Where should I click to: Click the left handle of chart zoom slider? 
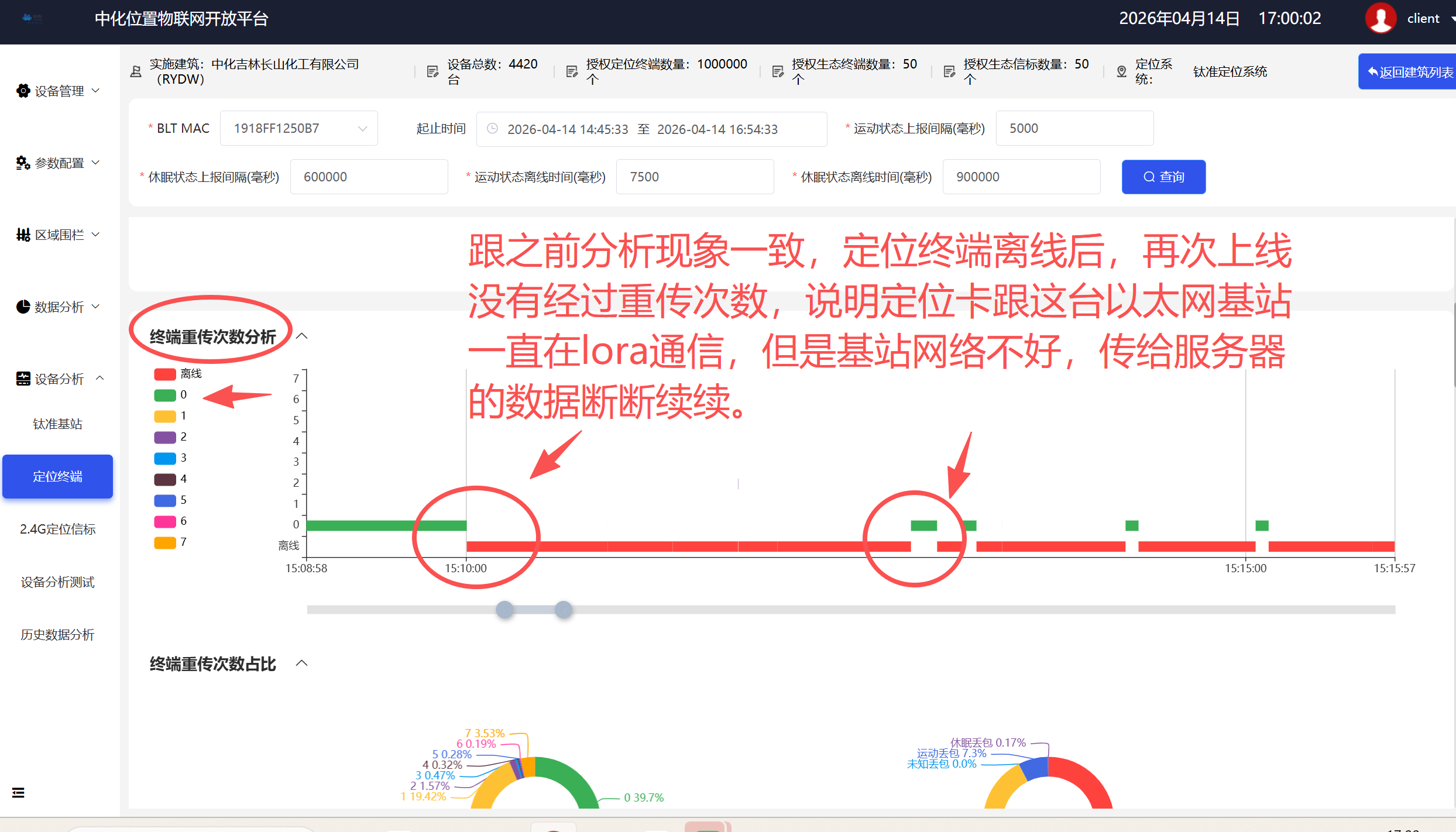point(504,610)
